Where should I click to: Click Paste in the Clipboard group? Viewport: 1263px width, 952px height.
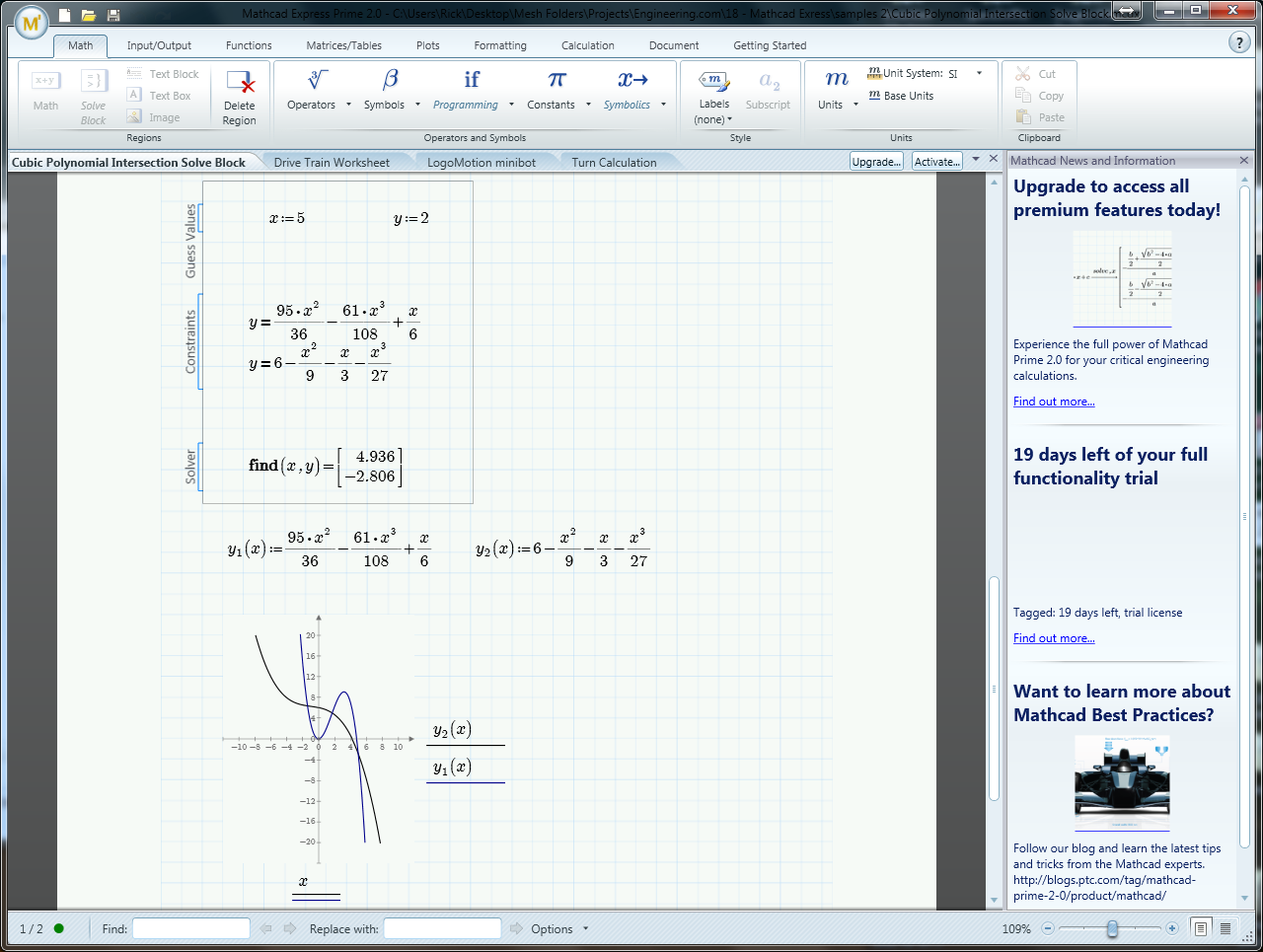coord(1039,117)
